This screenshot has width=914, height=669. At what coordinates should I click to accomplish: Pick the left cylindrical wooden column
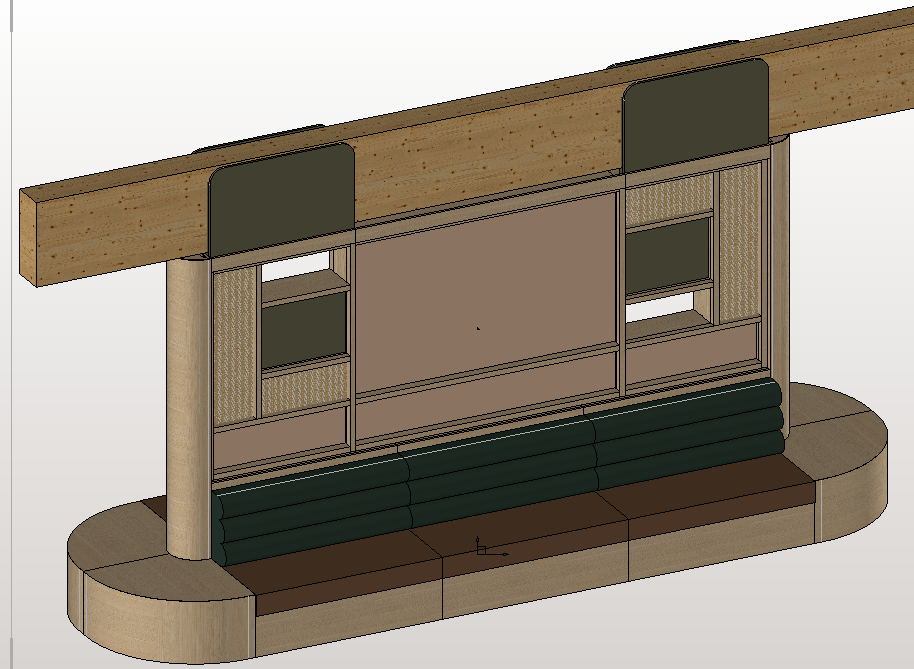click(188, 410)
